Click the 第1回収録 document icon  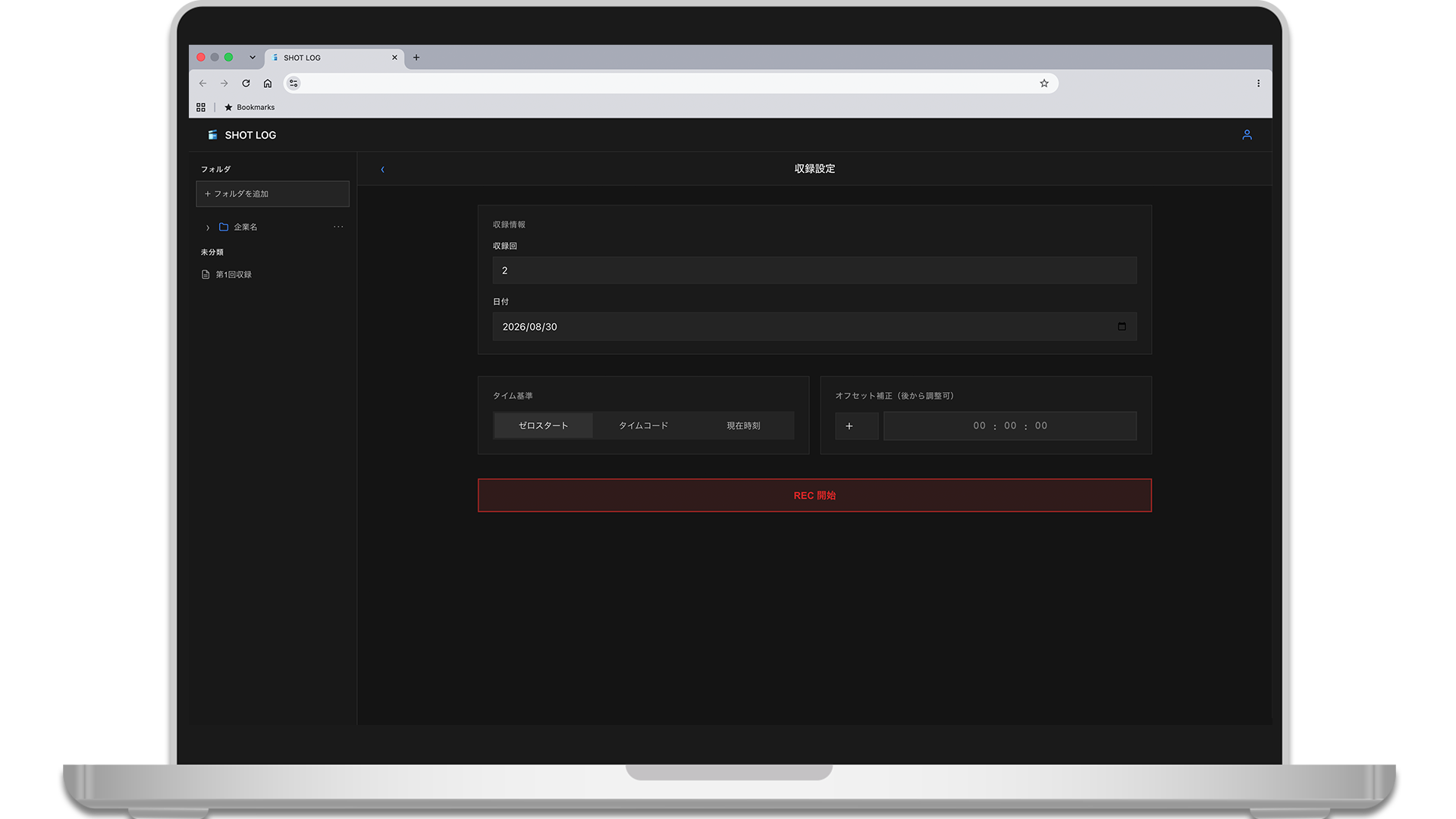click(x=206, y=275)
